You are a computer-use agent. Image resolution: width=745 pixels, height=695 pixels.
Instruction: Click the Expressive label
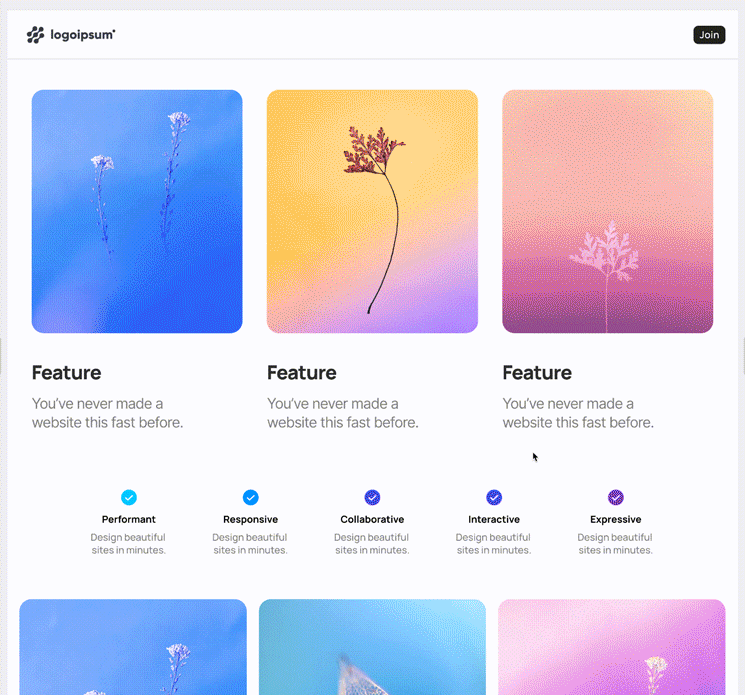click(616, 519)
